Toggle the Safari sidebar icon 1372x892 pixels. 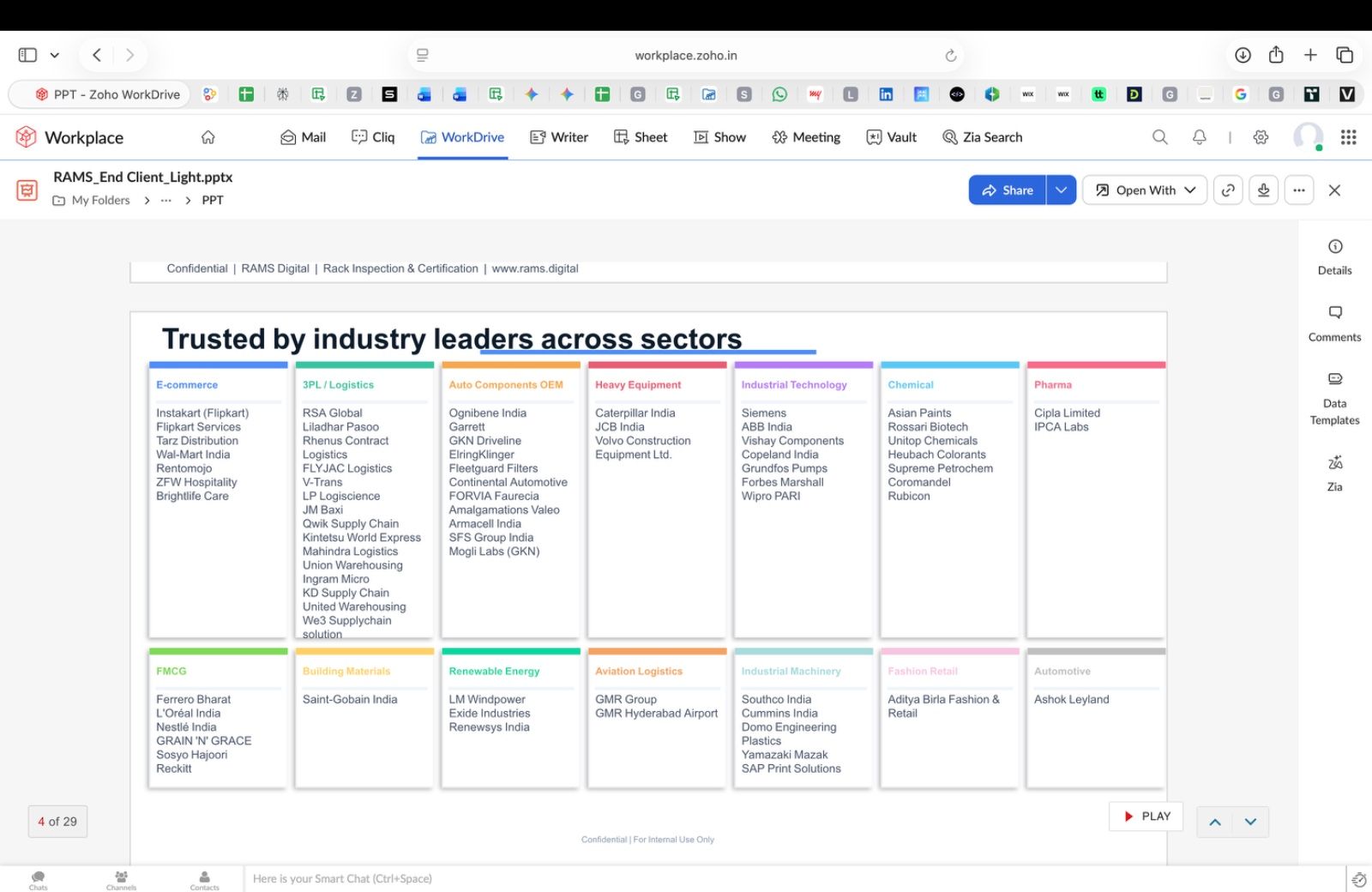pos(27,55)
